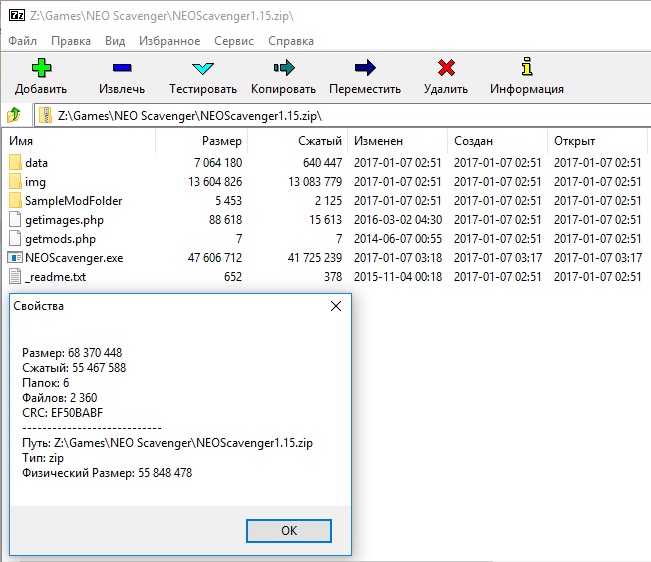
Task: Click the red X Удалить icon
Action: (446, 68)
